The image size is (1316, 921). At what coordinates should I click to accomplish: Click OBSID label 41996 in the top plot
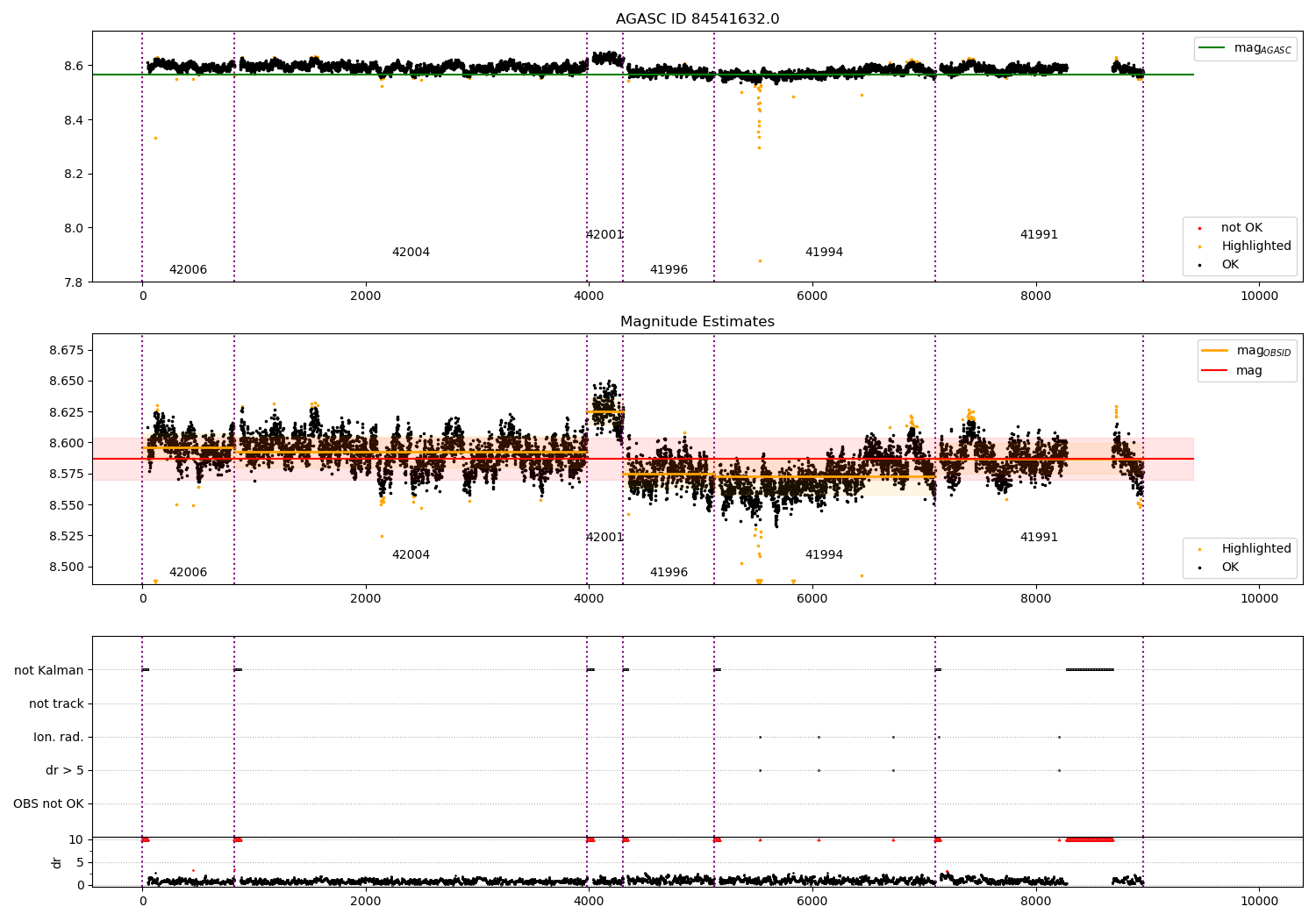coord(669,270)
